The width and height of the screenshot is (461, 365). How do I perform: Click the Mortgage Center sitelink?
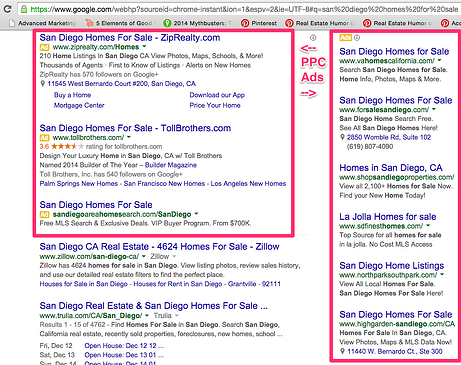click(x=79, y=105)
